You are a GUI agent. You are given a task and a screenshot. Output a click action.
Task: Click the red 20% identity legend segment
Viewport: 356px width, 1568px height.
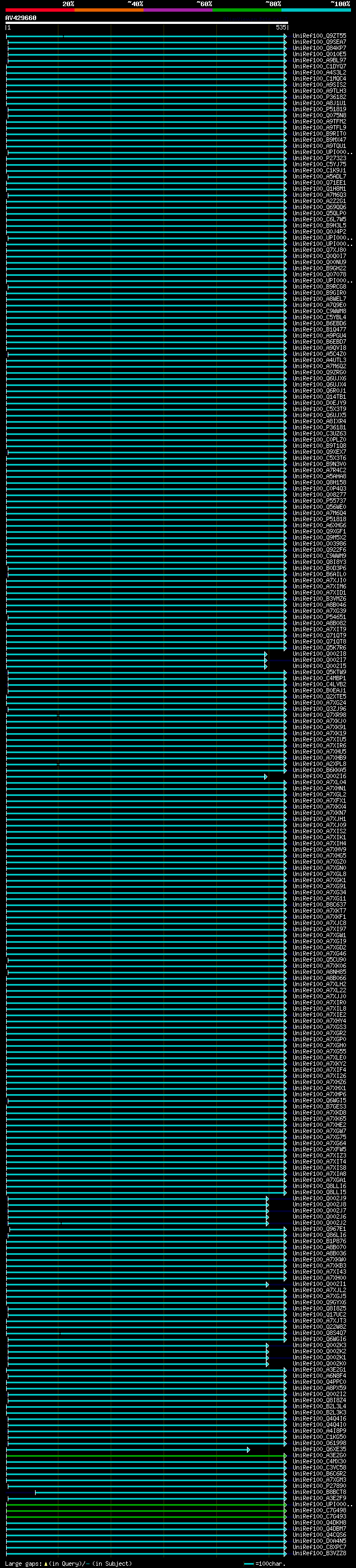point(40,10)
